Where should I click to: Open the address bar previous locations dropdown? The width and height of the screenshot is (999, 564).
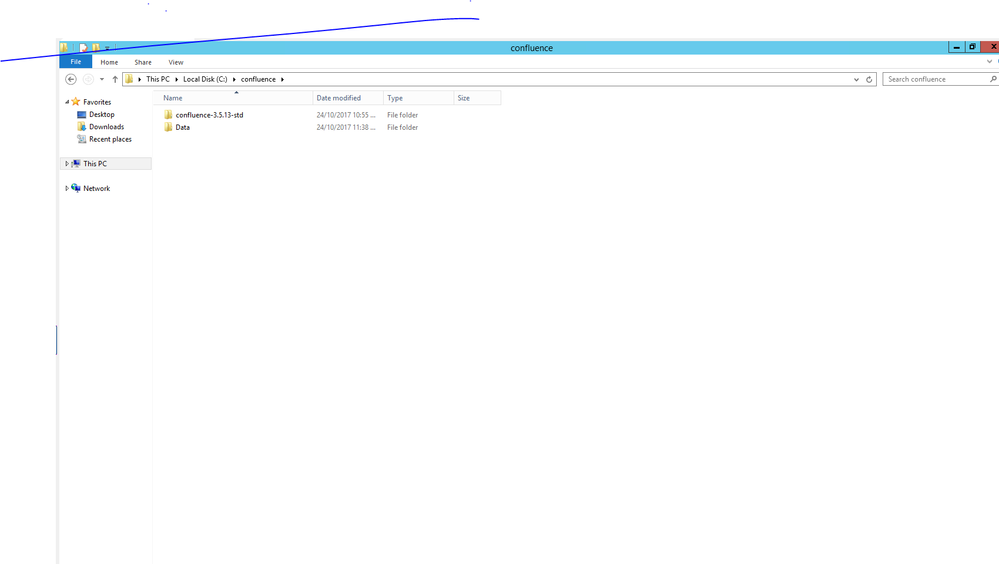(856, 80)
